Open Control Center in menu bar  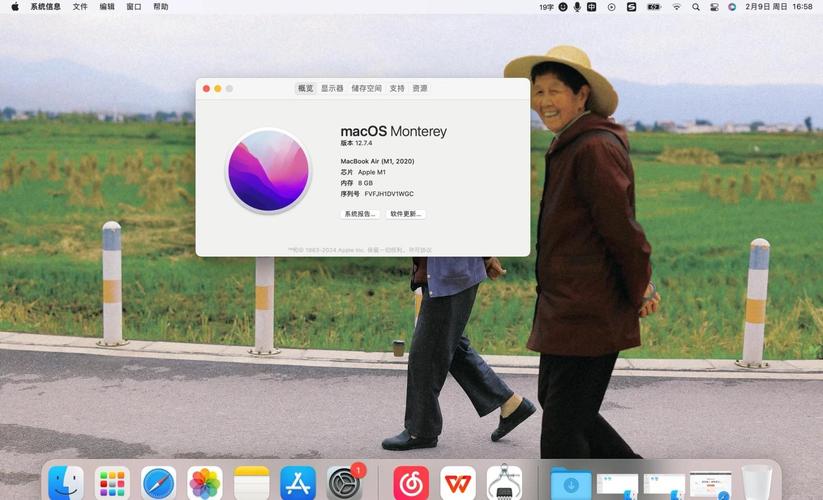click(x=715, y=7)
